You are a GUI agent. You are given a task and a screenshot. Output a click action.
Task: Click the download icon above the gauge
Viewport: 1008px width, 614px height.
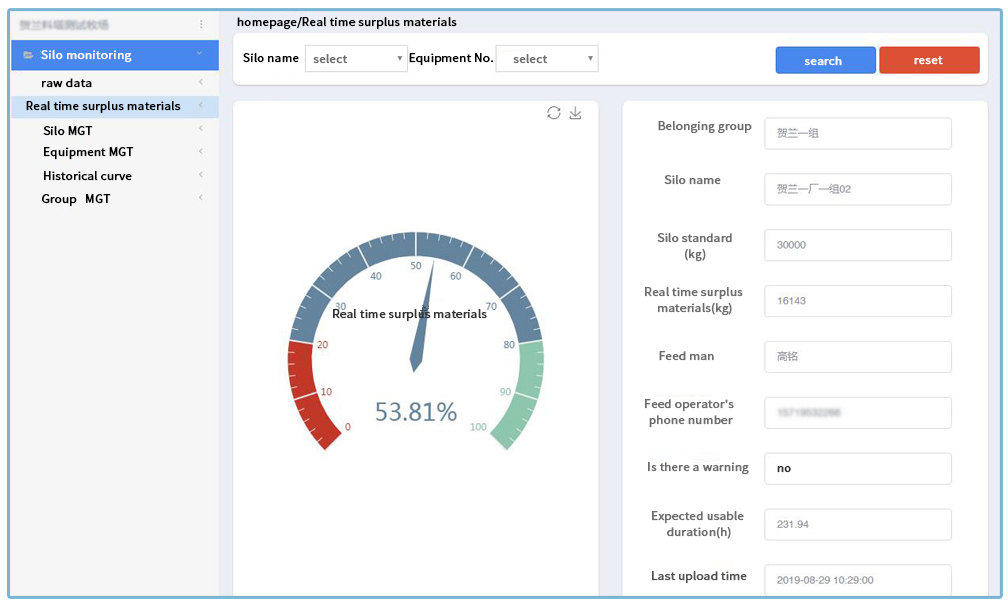[575, 113]
